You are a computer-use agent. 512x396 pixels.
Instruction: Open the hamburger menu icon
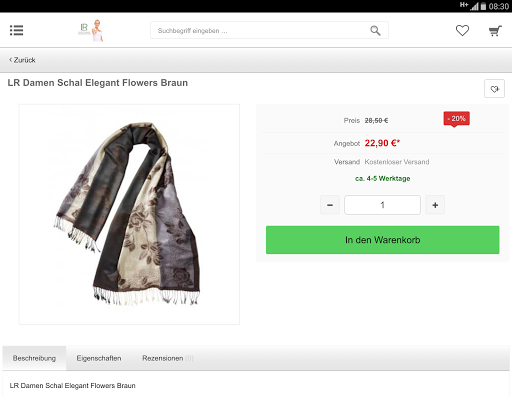pos(16,30)
